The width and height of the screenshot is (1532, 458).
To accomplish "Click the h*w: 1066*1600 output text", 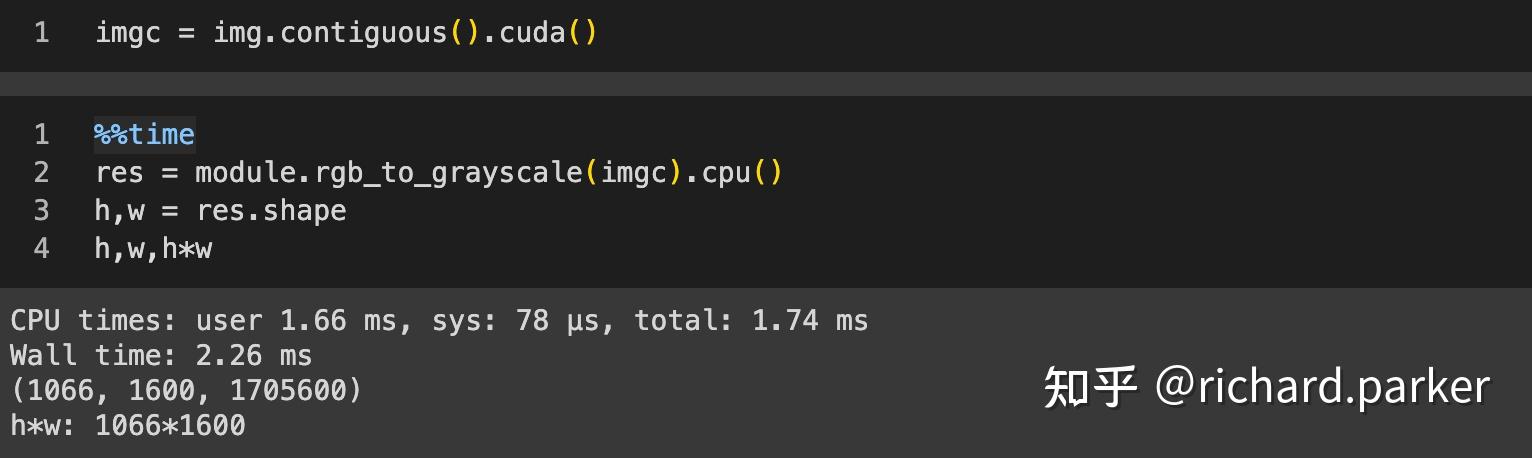I will tap(128, 425).
